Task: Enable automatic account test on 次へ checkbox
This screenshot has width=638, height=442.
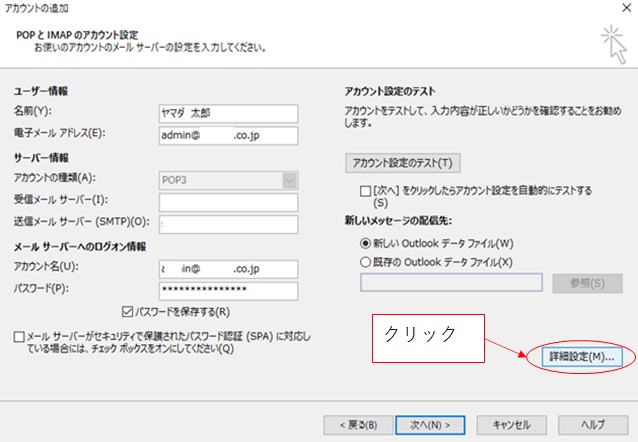Action: 365,191
